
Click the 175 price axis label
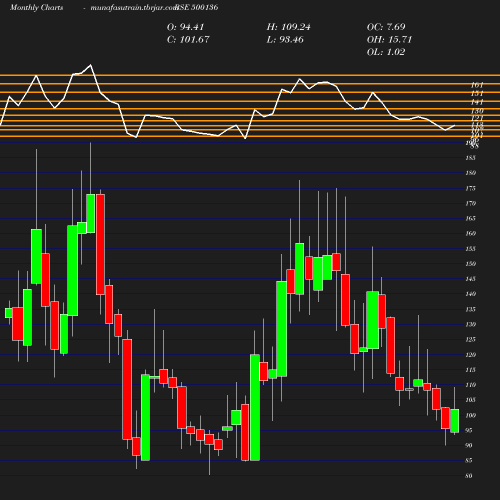click(470, 188)
